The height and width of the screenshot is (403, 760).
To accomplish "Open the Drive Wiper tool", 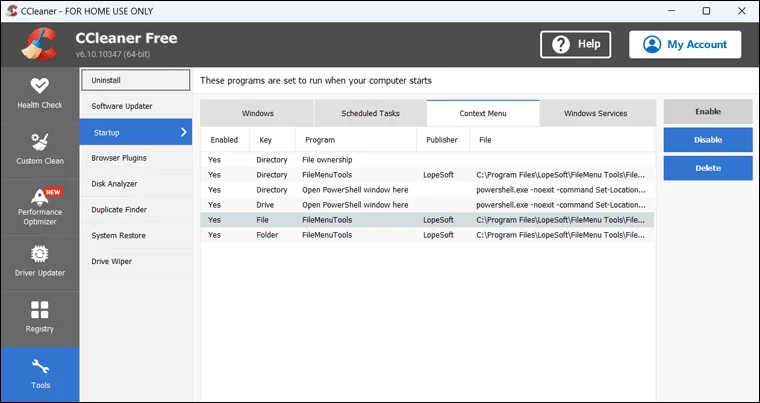I will pyautogui.click(x=136, y=261).
